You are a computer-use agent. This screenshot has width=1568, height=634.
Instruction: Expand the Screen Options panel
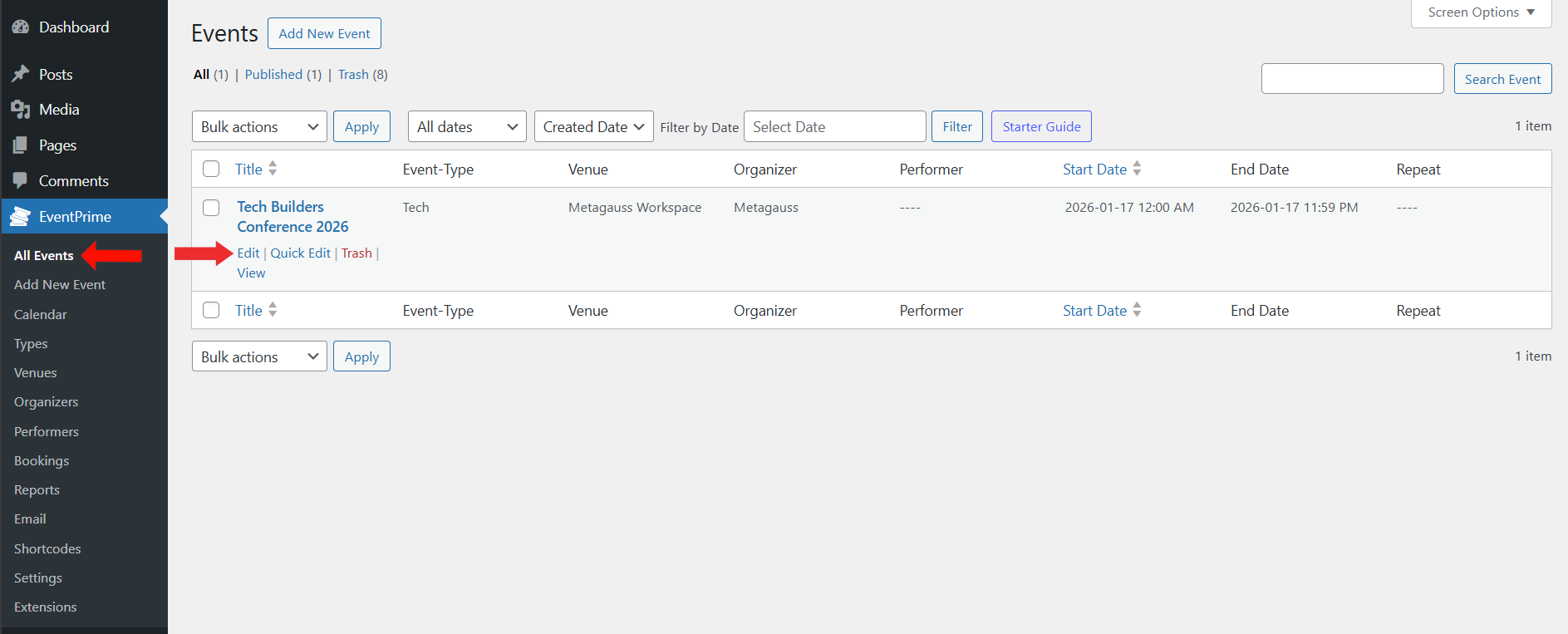point(1481,12)
